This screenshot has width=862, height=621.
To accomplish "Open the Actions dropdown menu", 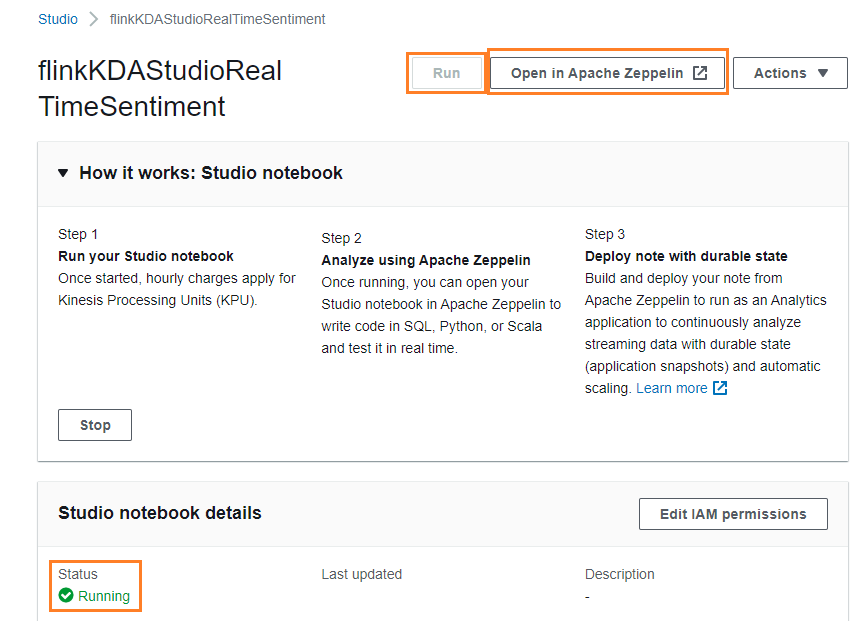I will click(x=790, y=73).
